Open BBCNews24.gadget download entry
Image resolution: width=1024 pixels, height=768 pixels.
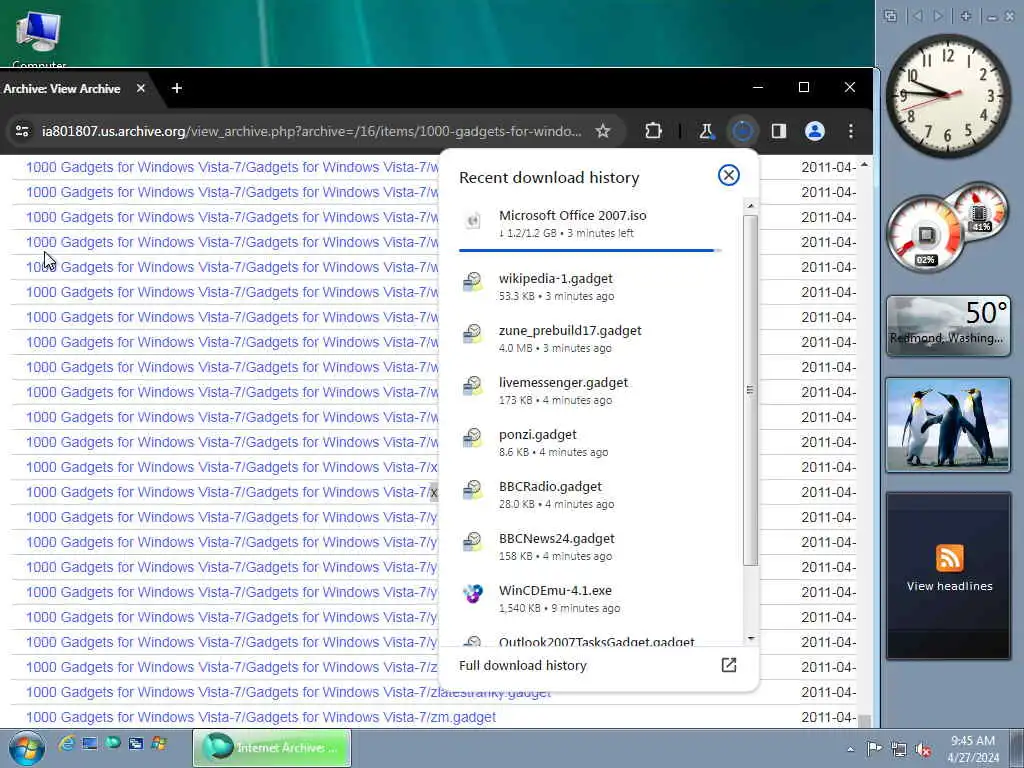pyautogui.click(x=590, y=547)
